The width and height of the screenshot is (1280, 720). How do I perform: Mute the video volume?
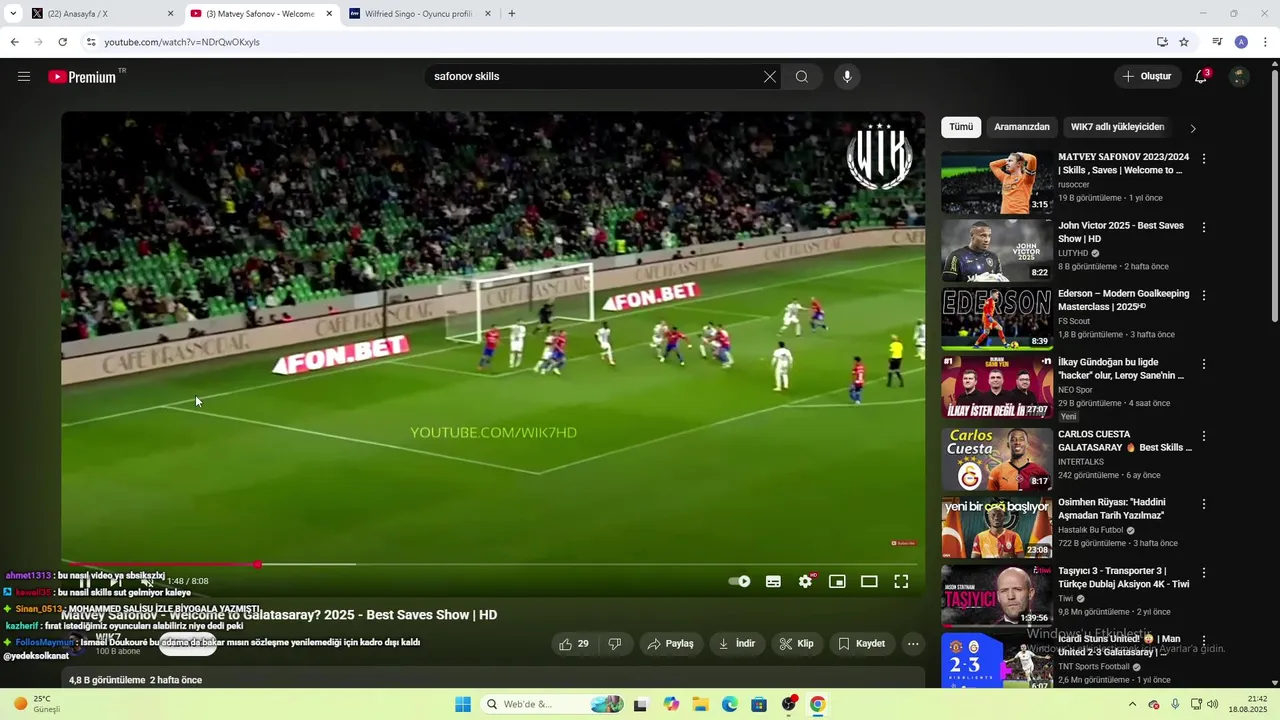pos(147,581)
